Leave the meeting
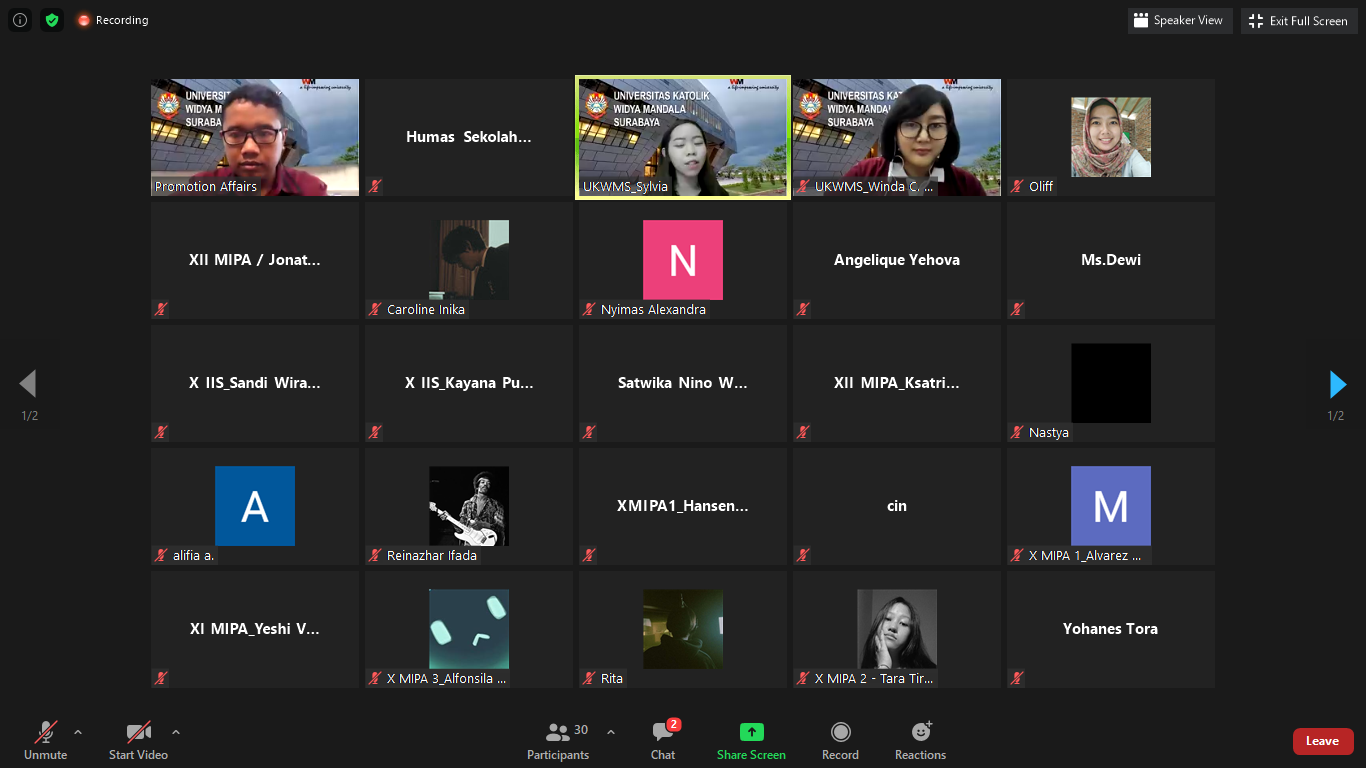 coord(1322,741)
